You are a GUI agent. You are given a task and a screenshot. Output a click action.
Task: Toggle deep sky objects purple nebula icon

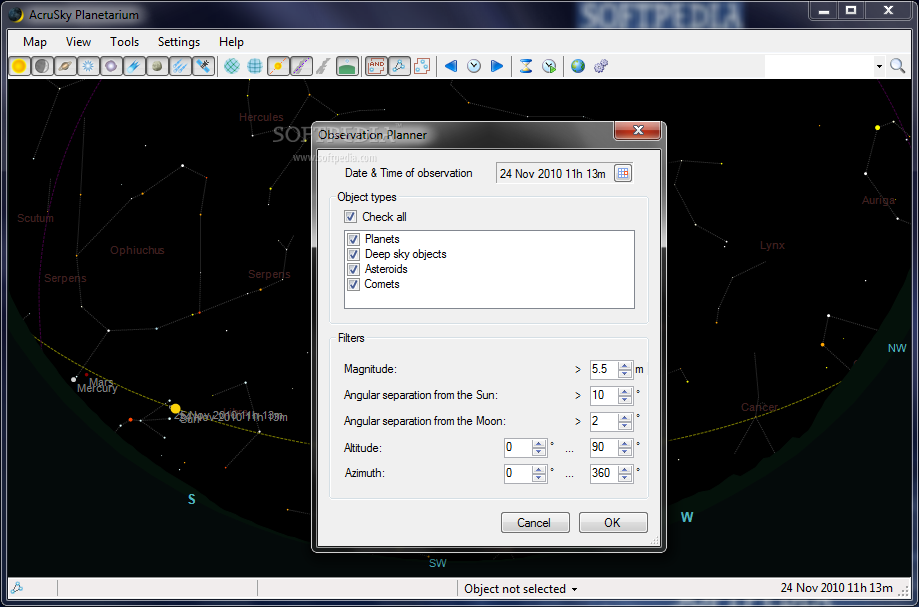coord(111,66)
